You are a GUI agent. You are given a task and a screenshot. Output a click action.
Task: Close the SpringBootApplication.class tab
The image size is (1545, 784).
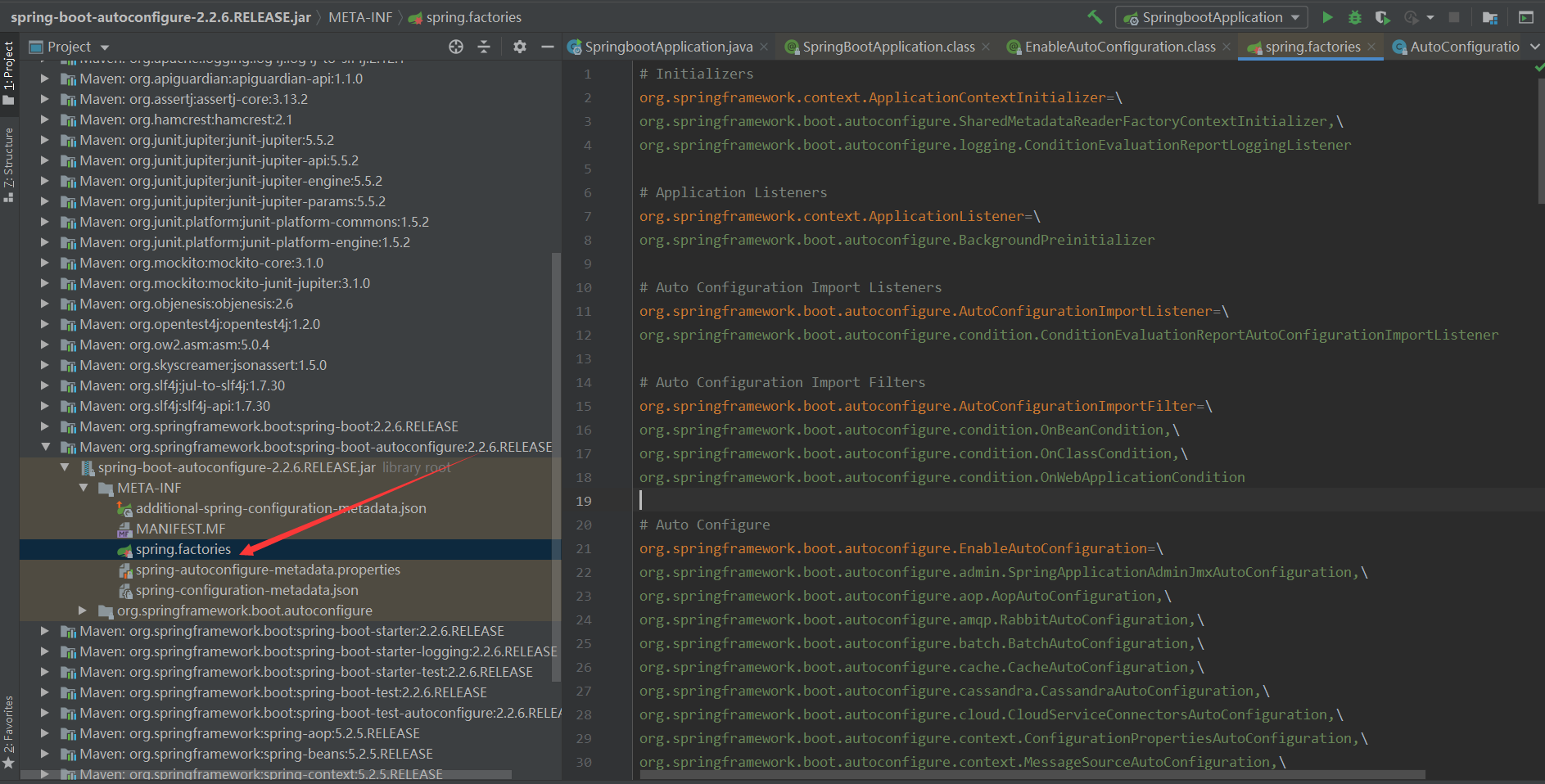coord(986,47)
